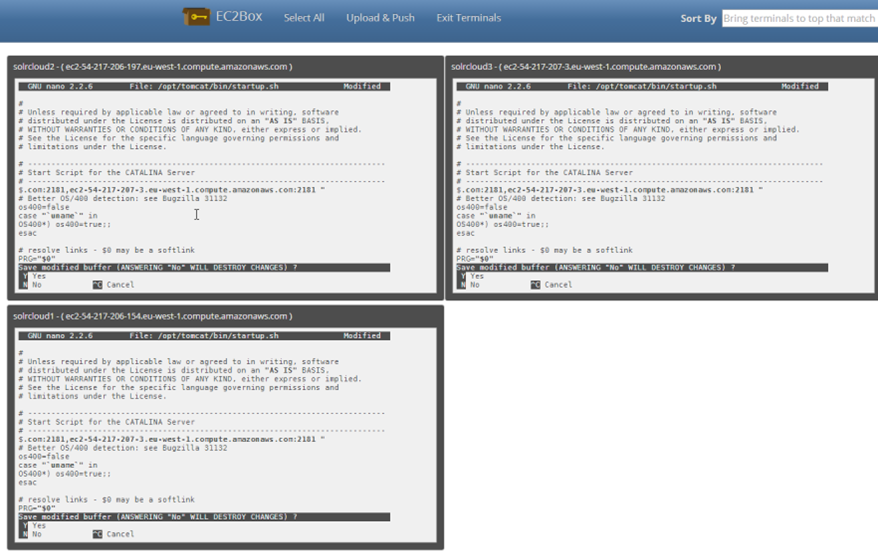Image resolution: width=878 pixels, height=554 pixels.
Task: Click the Modified status in solrcloud3 nano header
Action: [800, 86]
